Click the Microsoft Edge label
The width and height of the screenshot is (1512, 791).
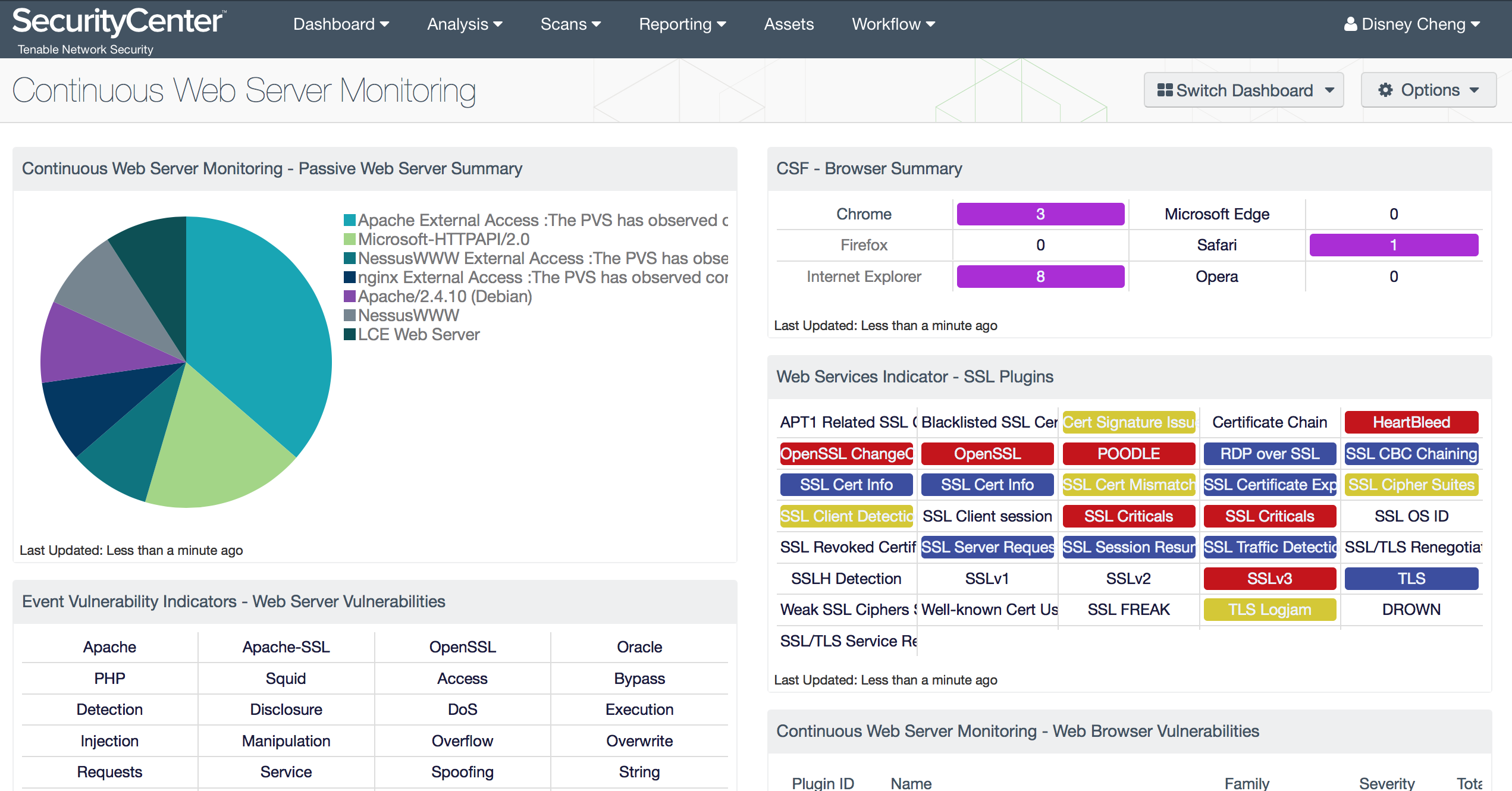coord(1217,214)
